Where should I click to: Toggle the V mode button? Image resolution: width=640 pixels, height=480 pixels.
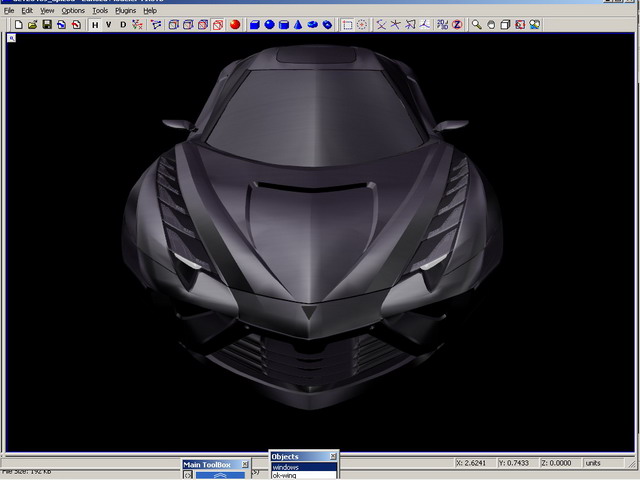[x=109, y=24]
